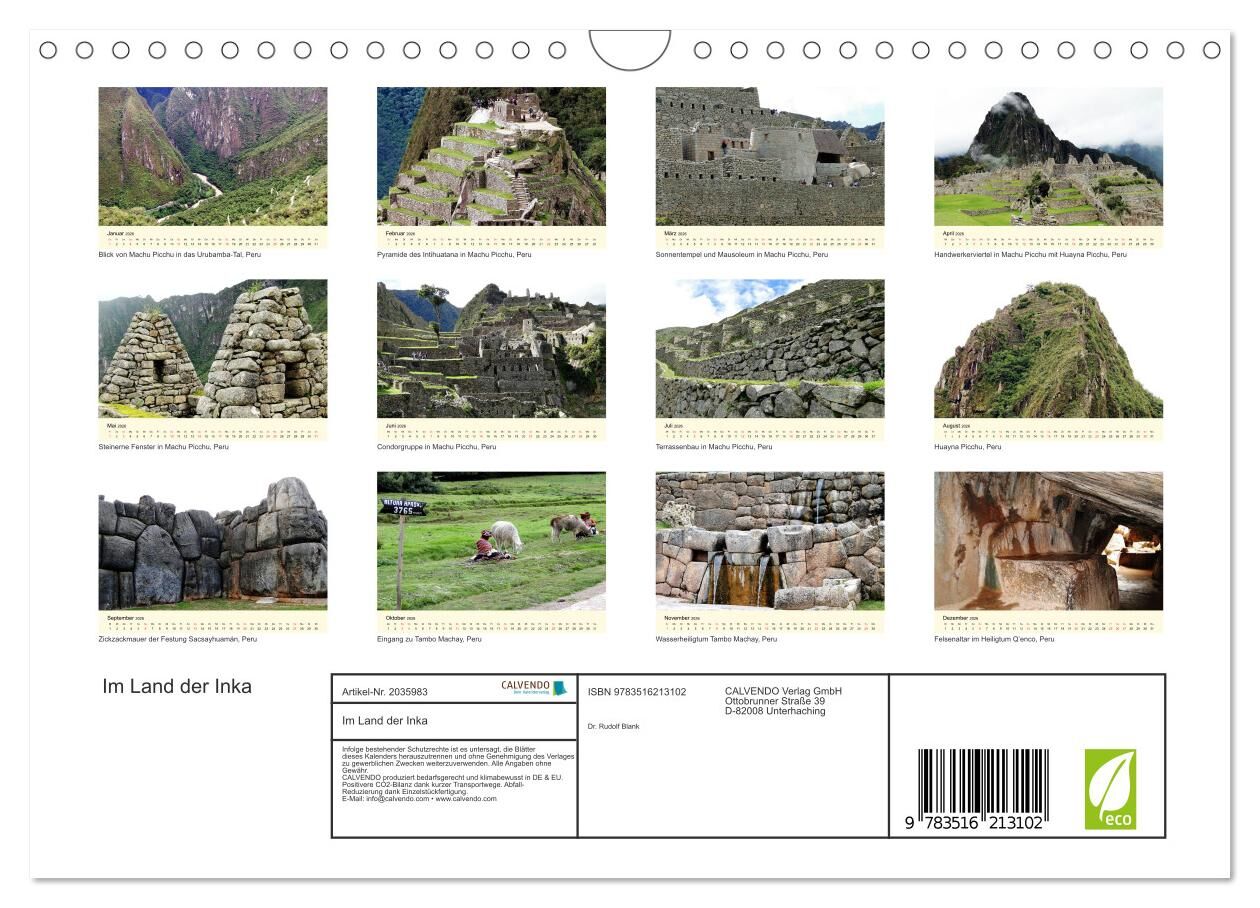Image resolution: width=1260 pixels, height=908 pixels.
Task: Select the Pyramide des Intihuatana photo
Action: coord(491,156)
